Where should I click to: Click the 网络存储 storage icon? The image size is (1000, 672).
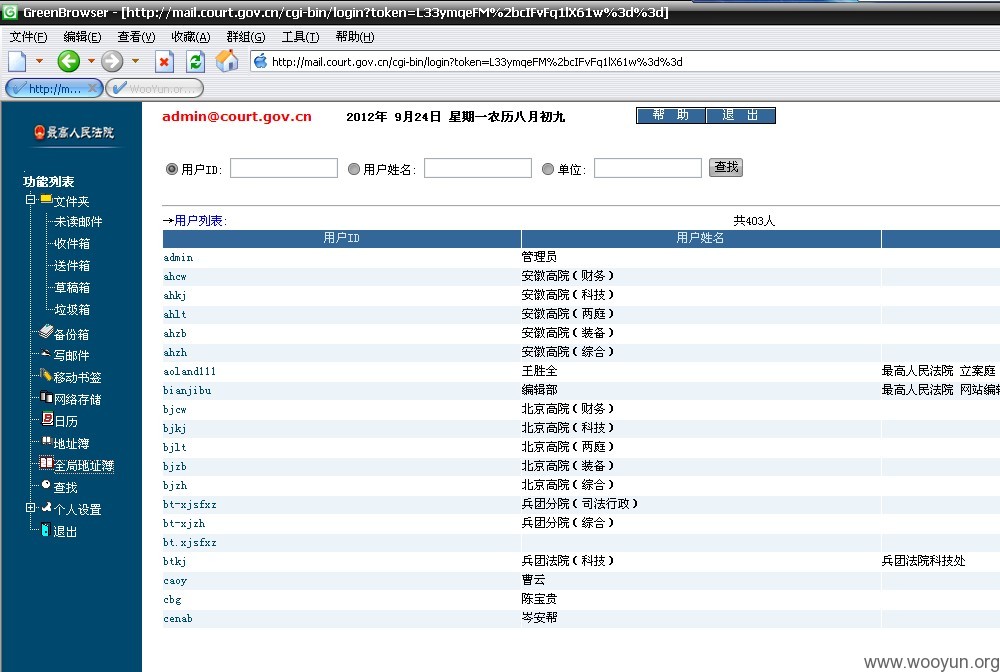click(x=46, y=397)
